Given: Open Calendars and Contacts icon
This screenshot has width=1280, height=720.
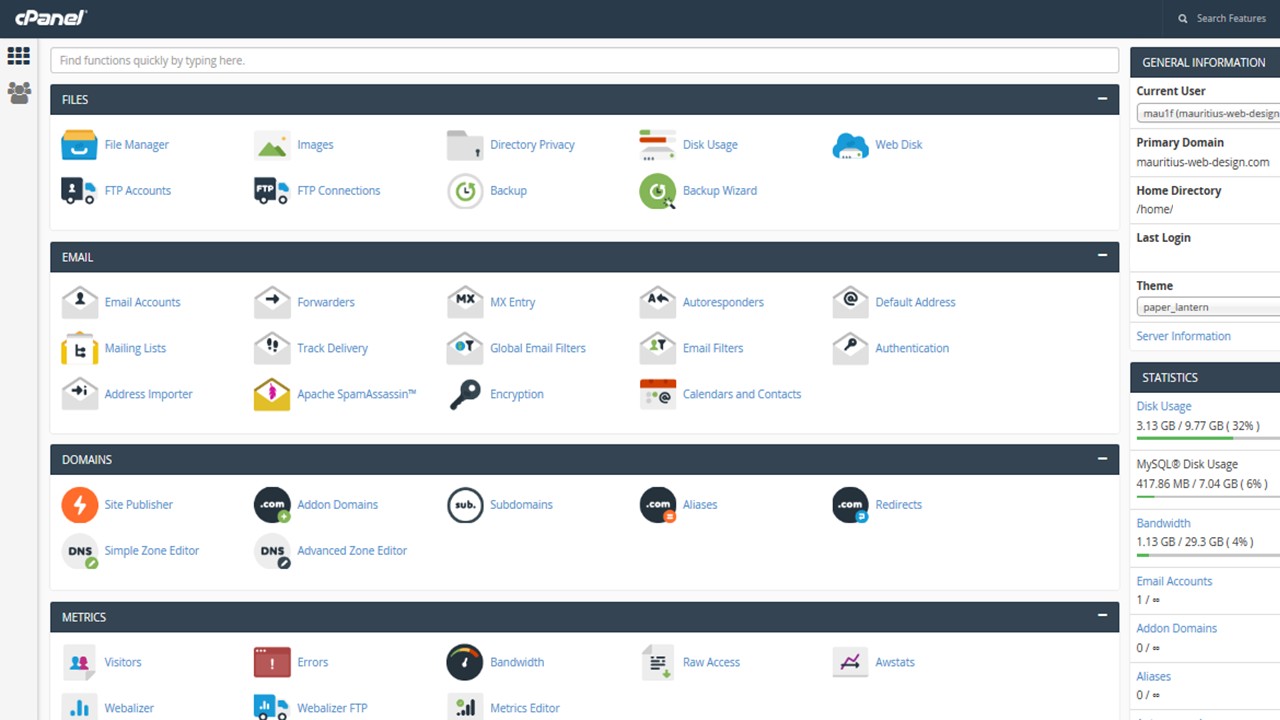Looking at the screenshot, I should pyautogui.click(x=657, y=394).
